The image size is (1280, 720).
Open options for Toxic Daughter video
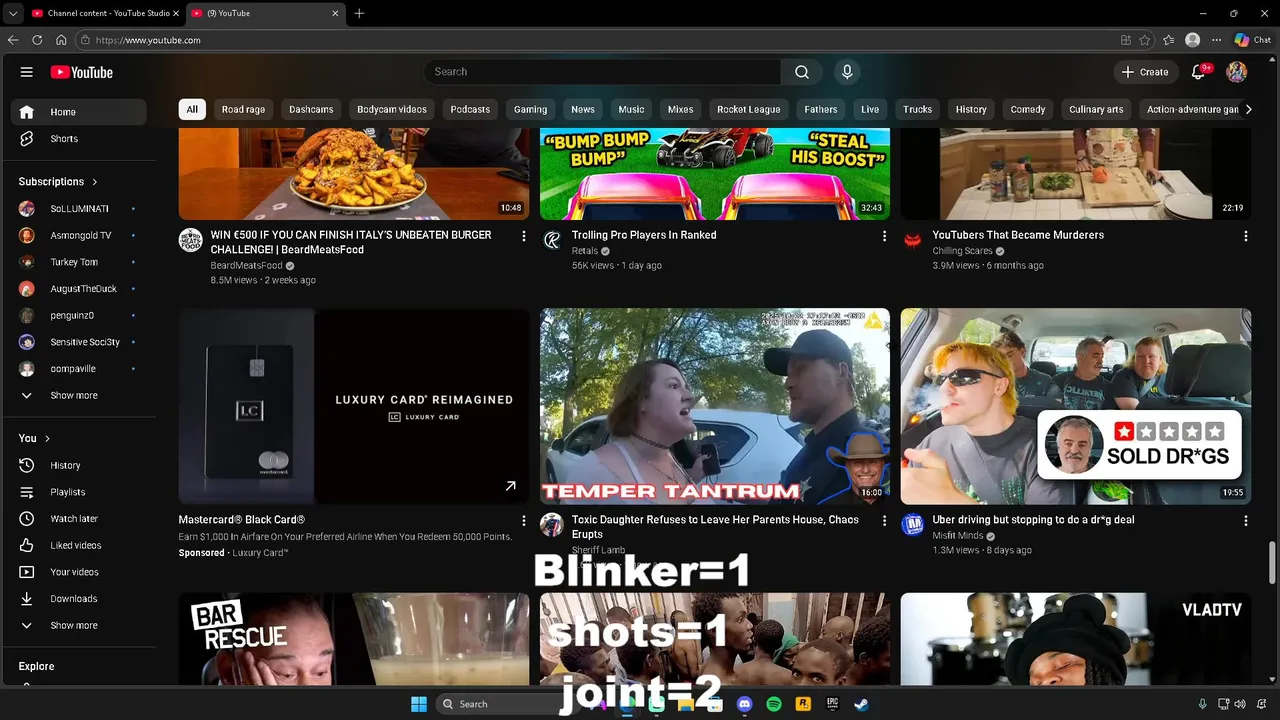(x=884, y=521)
